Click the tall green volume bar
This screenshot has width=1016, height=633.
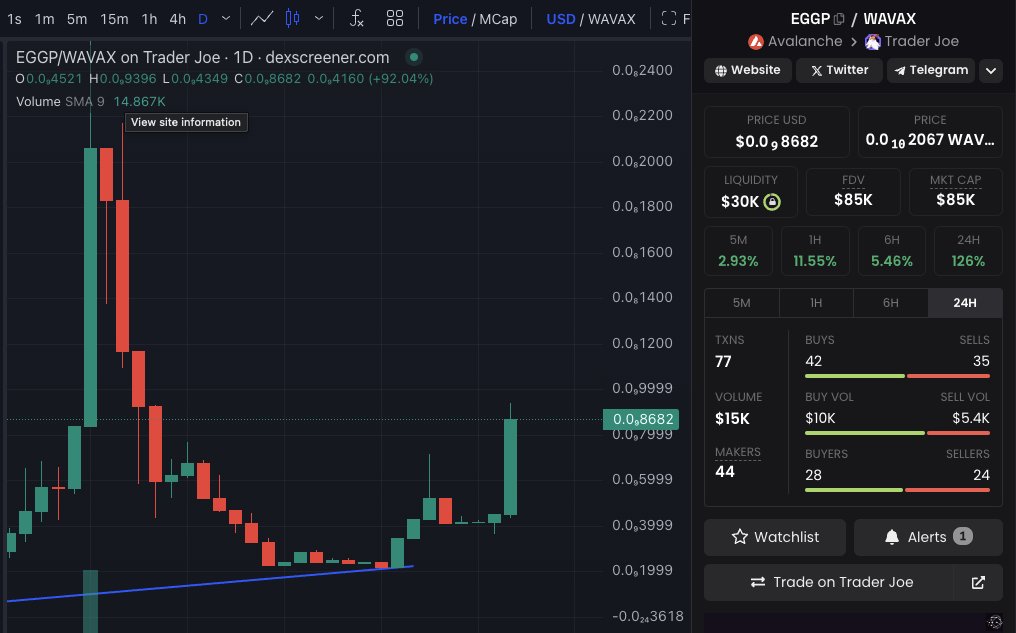[91, 601]
